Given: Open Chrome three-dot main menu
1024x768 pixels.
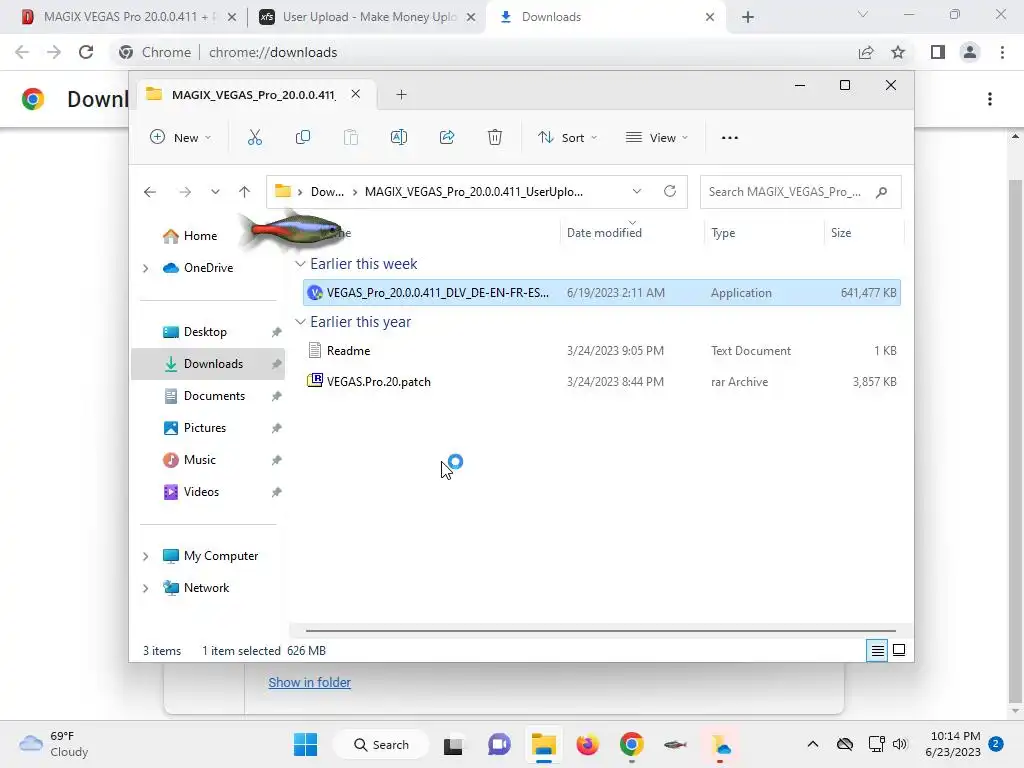Looking at the screenshot, I should (x=1002, y=52).
